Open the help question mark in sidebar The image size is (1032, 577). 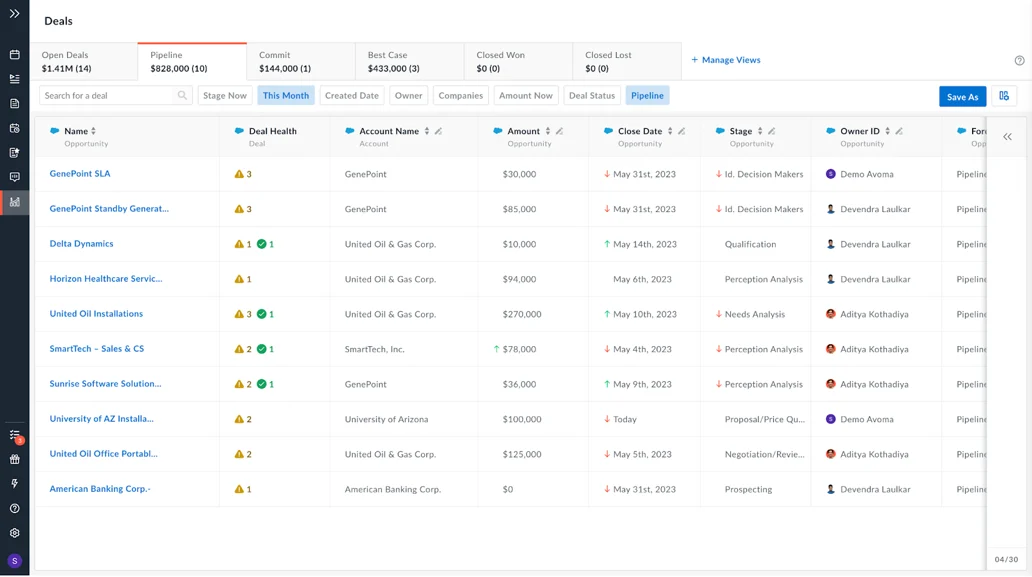(x=14, y=509)
